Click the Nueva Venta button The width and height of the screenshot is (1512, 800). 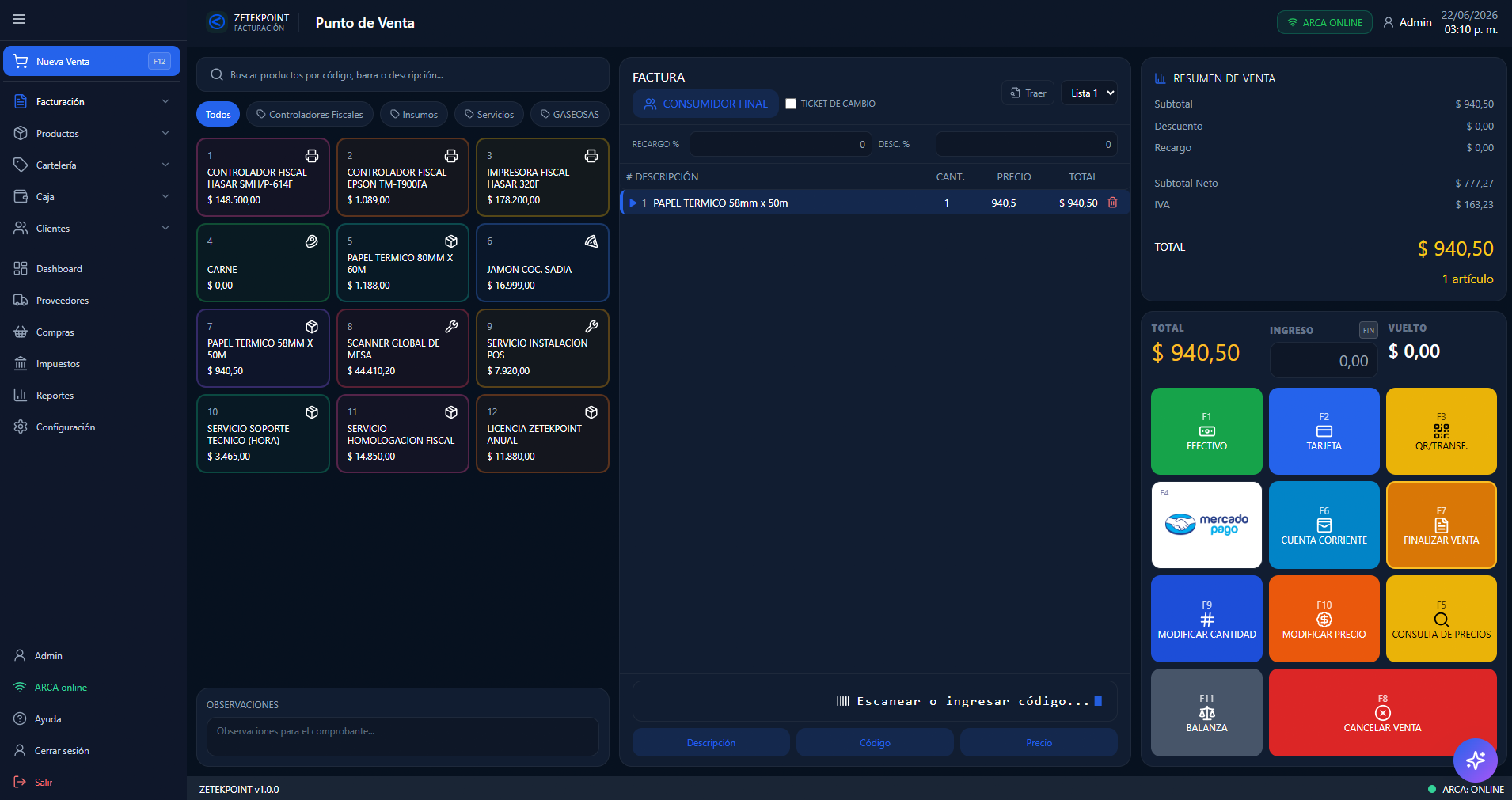pyautogui.click(x=92, y=61)
